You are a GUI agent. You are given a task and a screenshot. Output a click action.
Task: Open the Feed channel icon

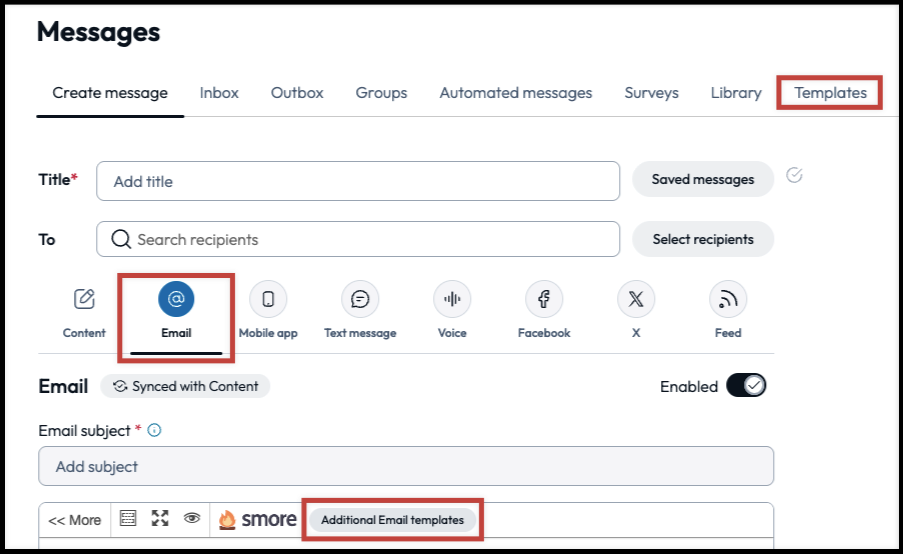[728, 299]
